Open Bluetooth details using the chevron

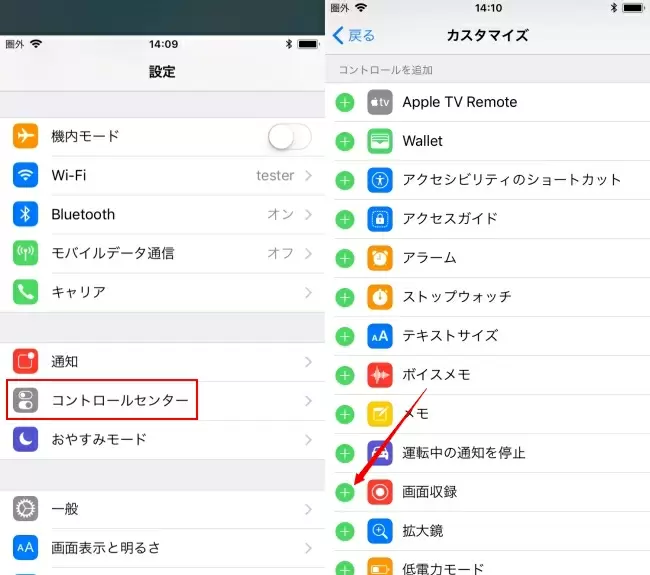pos(308,215)
